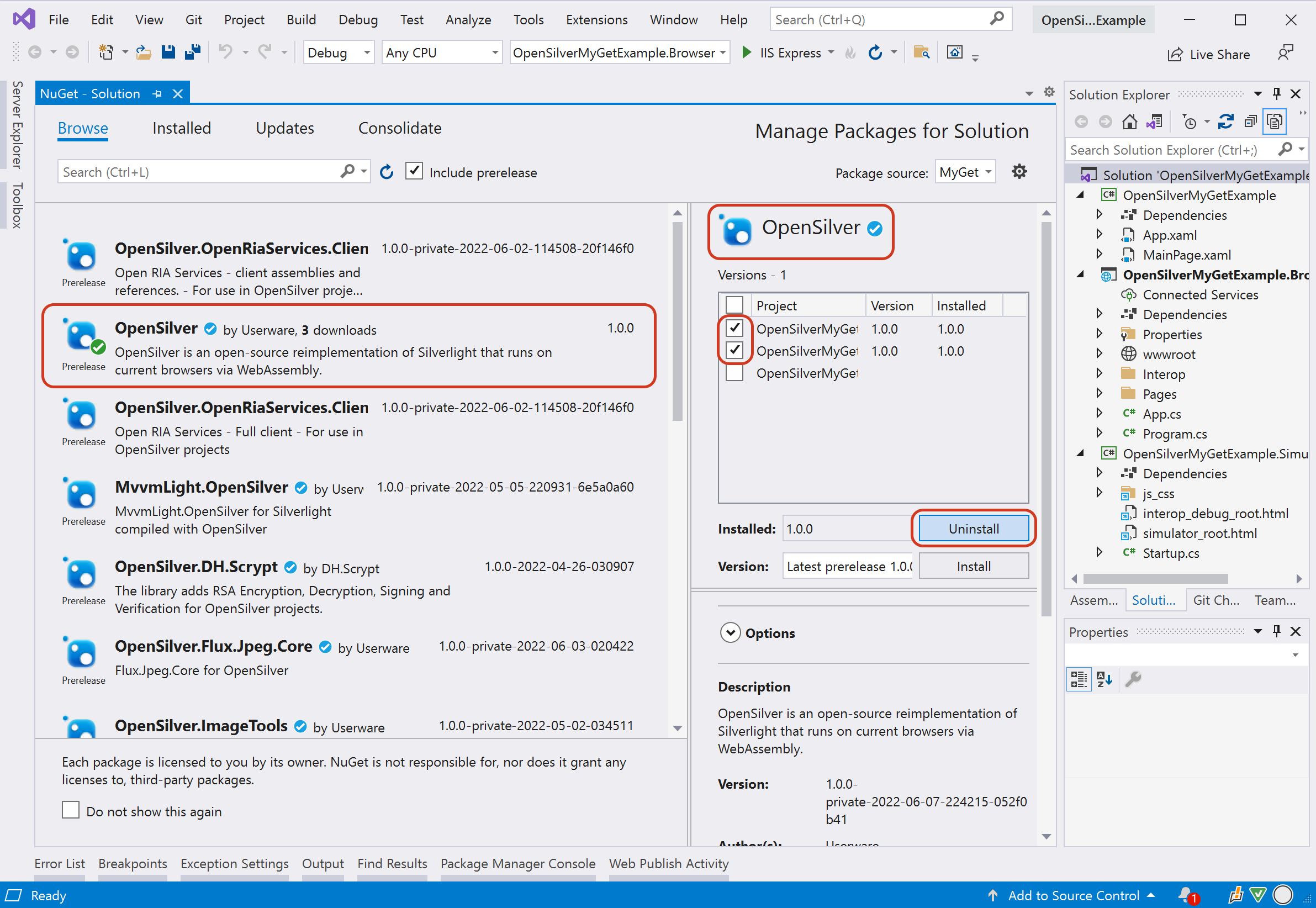Viewport: 1316px width, 908px height.
Task: Uncheck the second OpenSilverMyGet project checkbox
Action: [x=734, y=350]
